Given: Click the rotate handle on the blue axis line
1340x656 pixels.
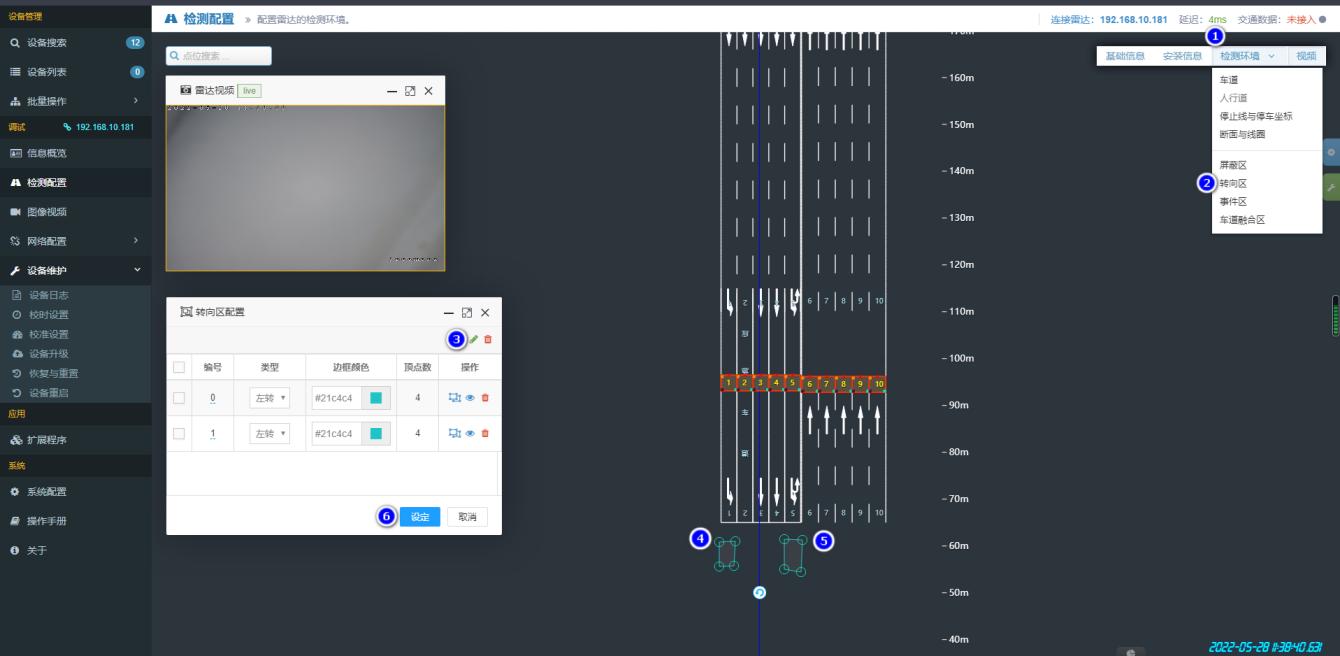Looking at the screenshot, I should click(759, 593).
